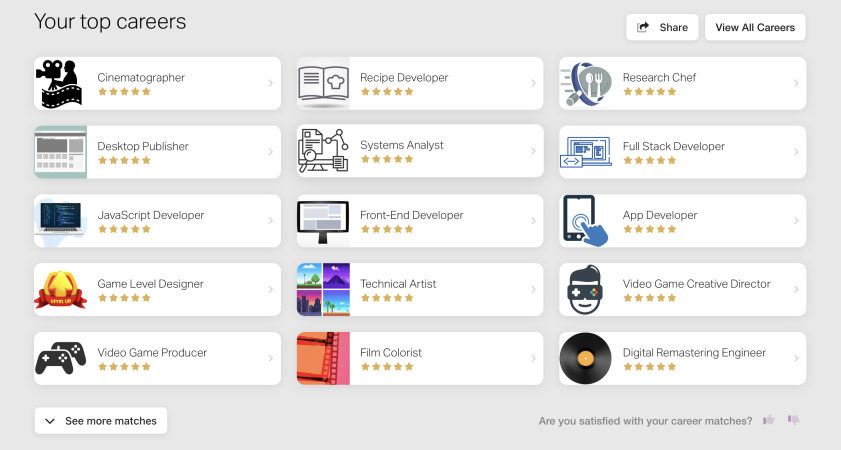841x450 pixels.
Task: Open Full Stack Developer via its chevron
Action: pyautogui.click(x=796, y=152)
